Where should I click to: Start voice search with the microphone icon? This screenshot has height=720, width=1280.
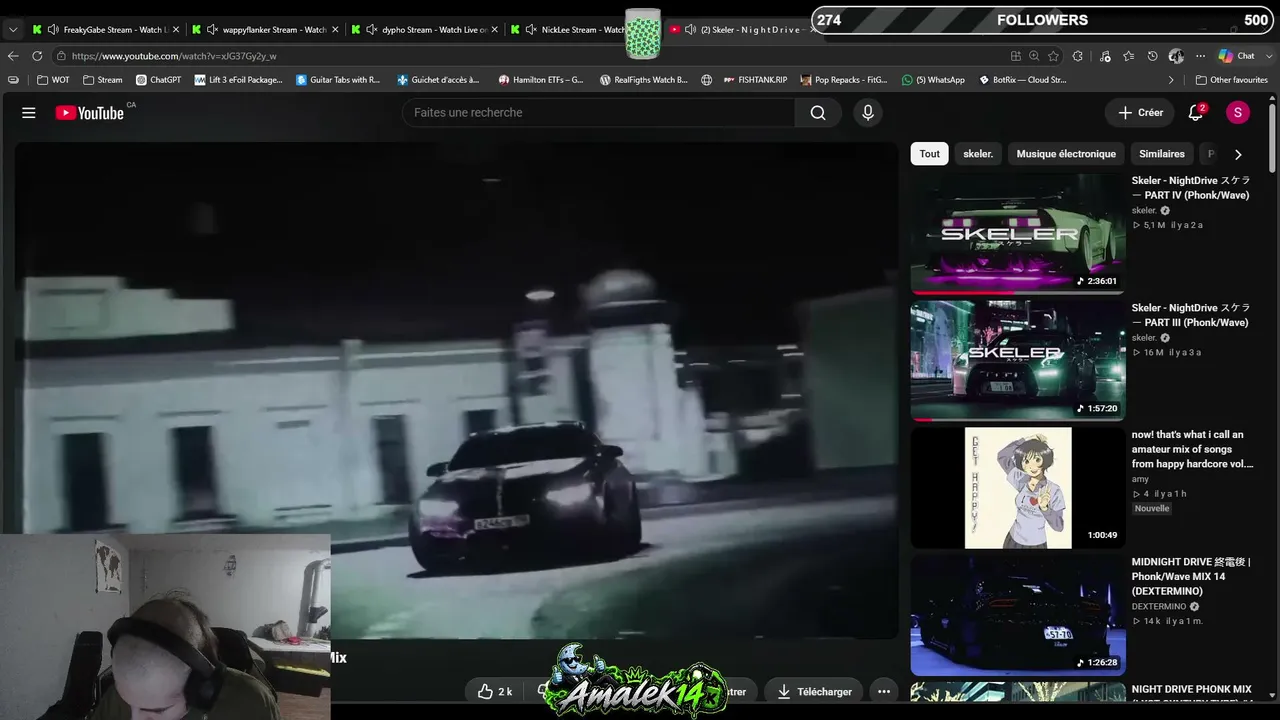(868, 113)
